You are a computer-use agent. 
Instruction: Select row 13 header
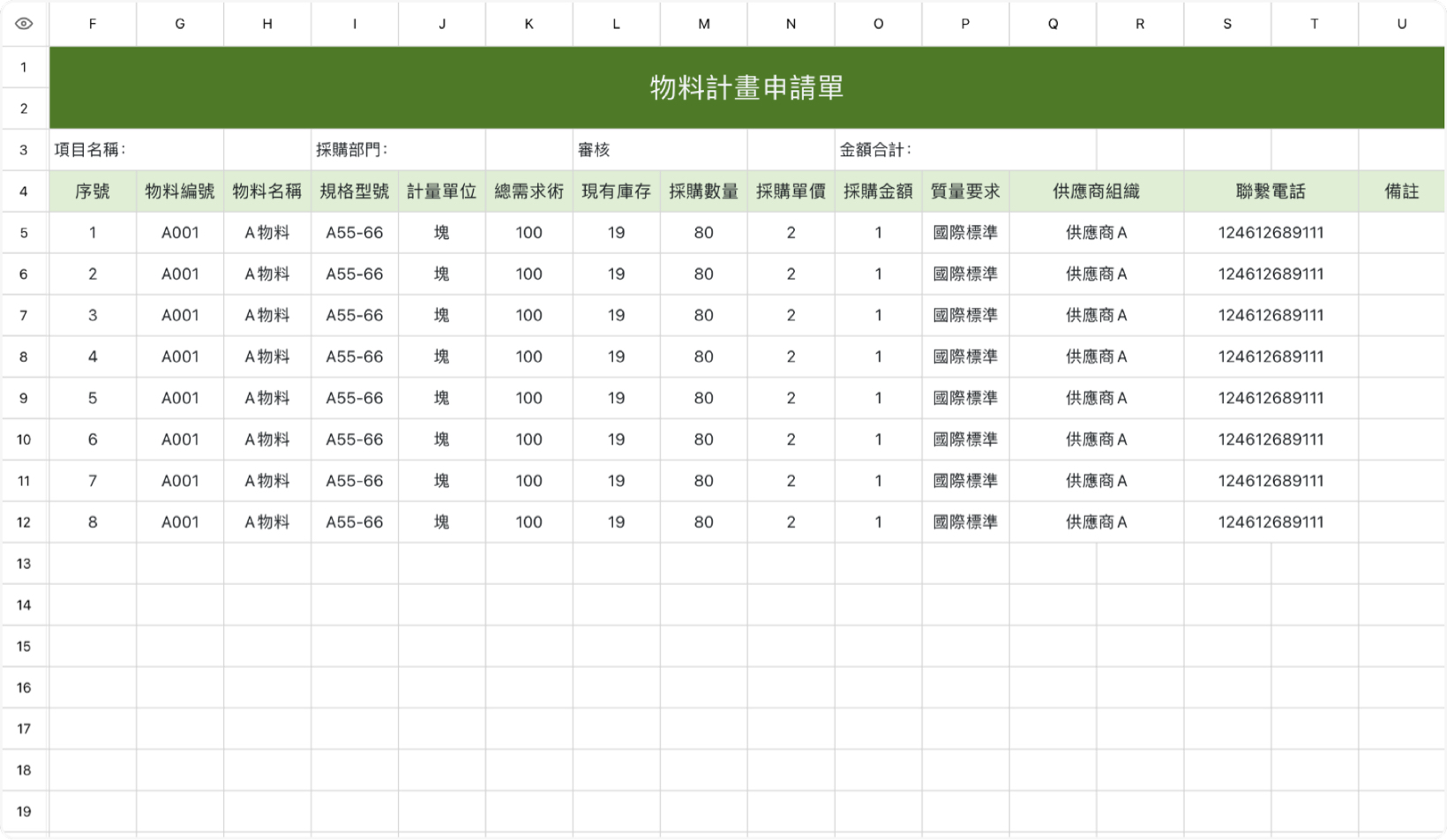pyautogui.click(x=24, y=564)
